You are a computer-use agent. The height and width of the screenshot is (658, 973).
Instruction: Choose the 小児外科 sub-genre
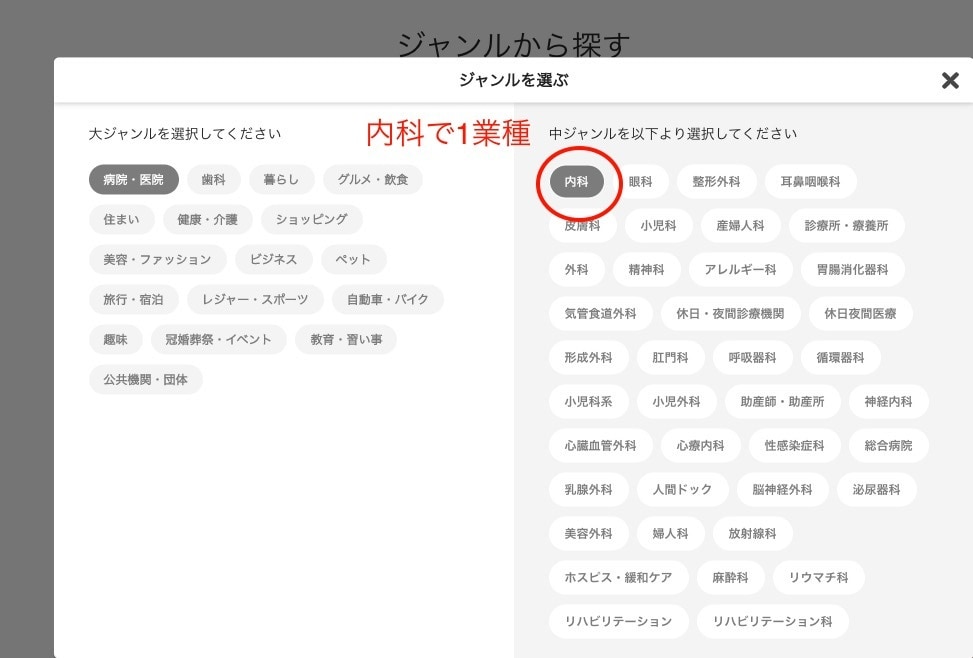677,402
